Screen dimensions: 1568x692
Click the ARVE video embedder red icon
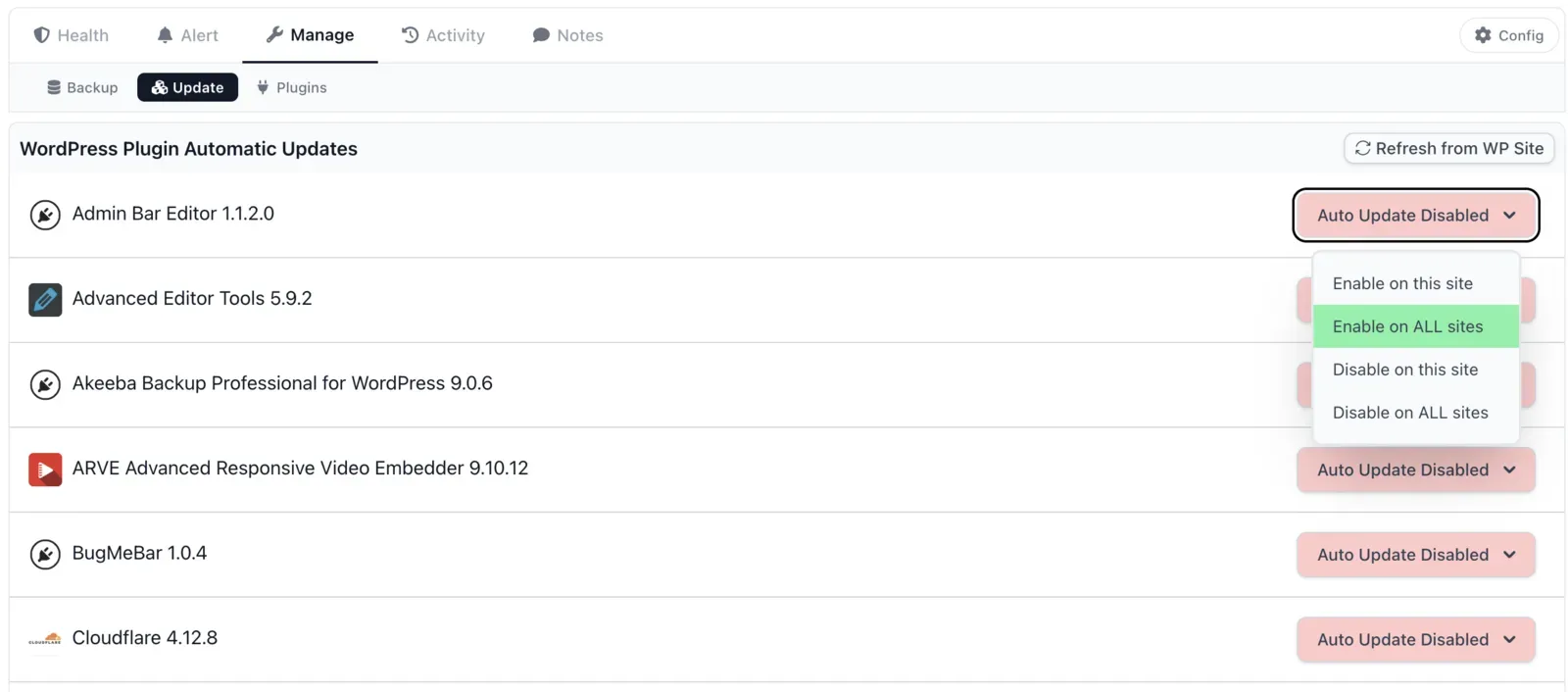coord(45,470)
